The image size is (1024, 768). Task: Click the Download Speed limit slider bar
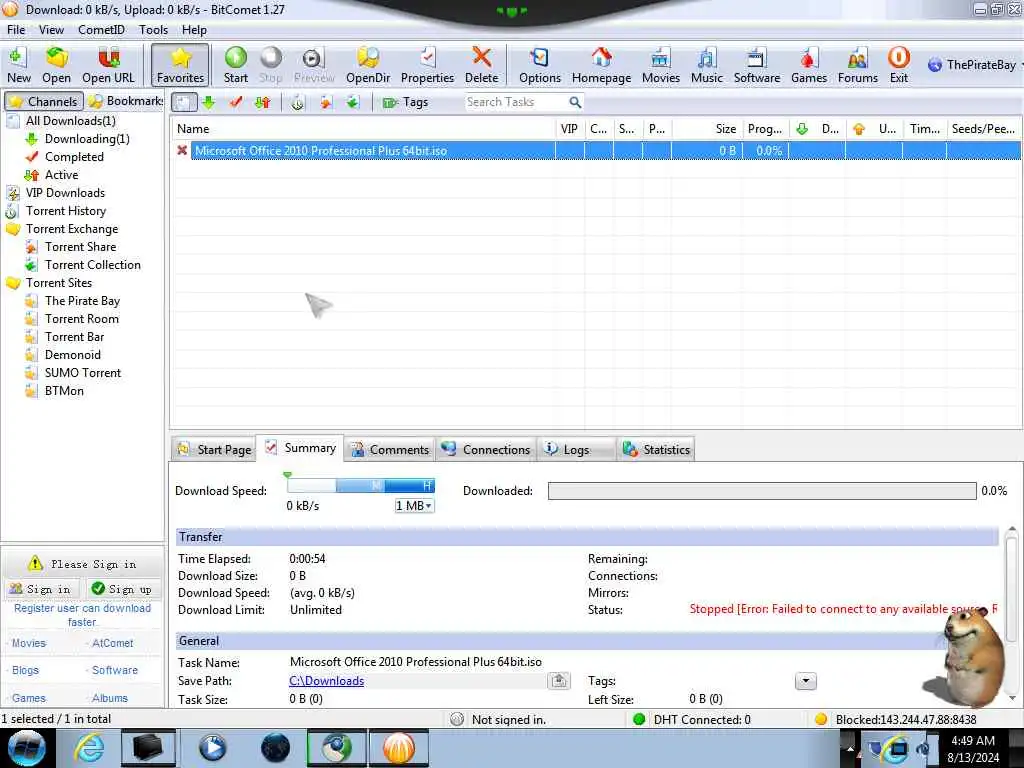click(x=360, y=486)
